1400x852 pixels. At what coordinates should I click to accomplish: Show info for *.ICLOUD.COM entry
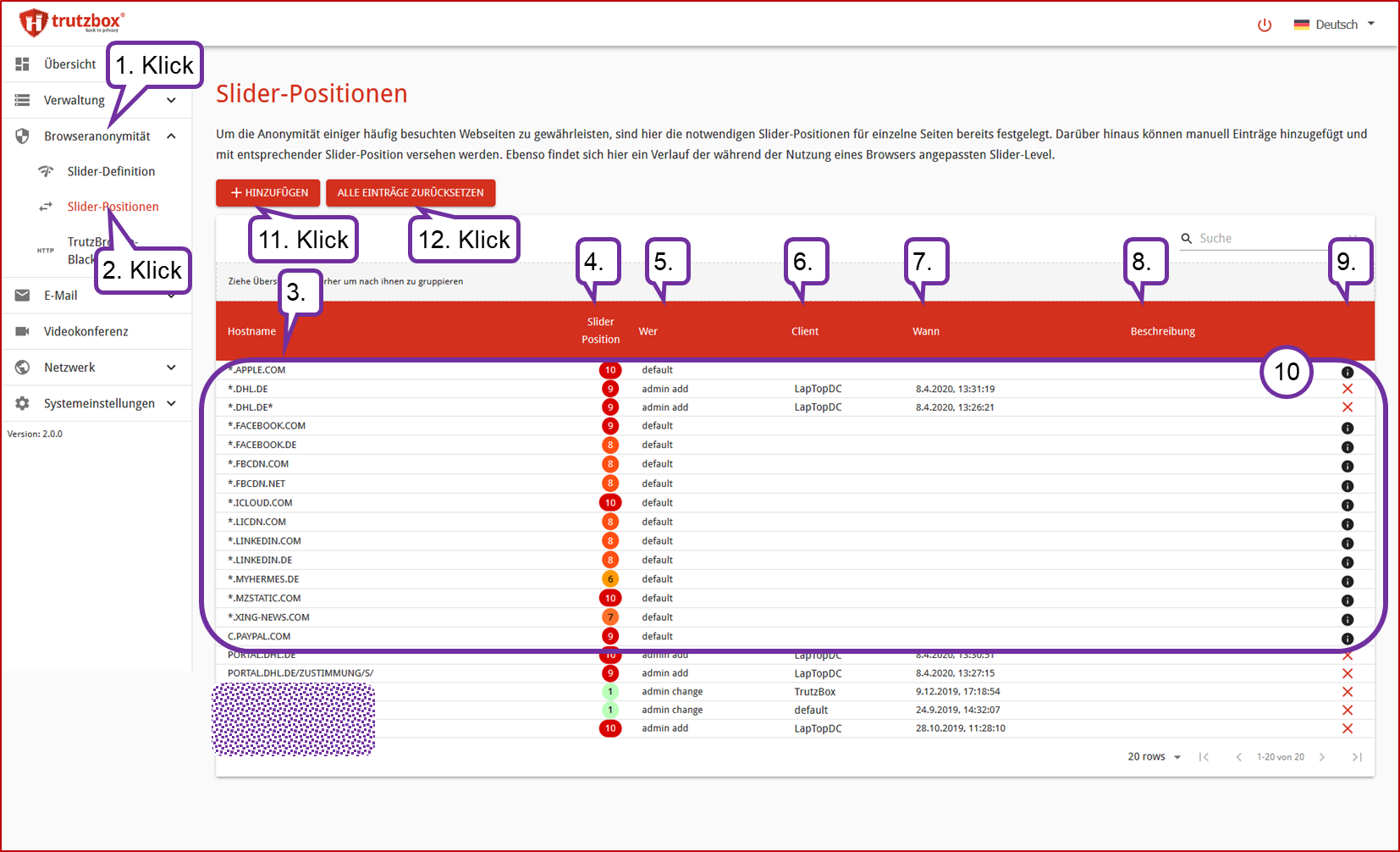pyautogui.click(x=1348, y=505)
